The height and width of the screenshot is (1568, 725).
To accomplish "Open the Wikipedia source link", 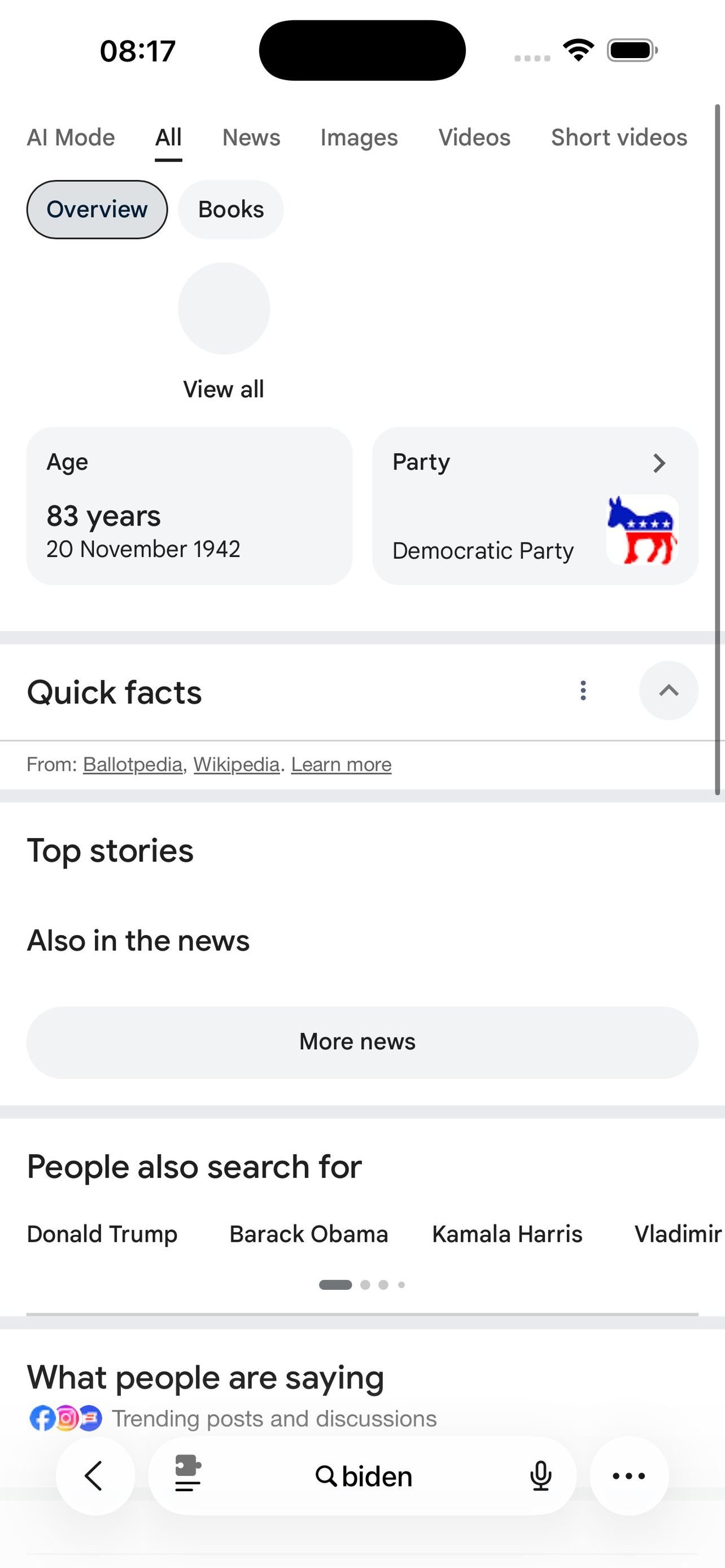I will tap(236, 764).
